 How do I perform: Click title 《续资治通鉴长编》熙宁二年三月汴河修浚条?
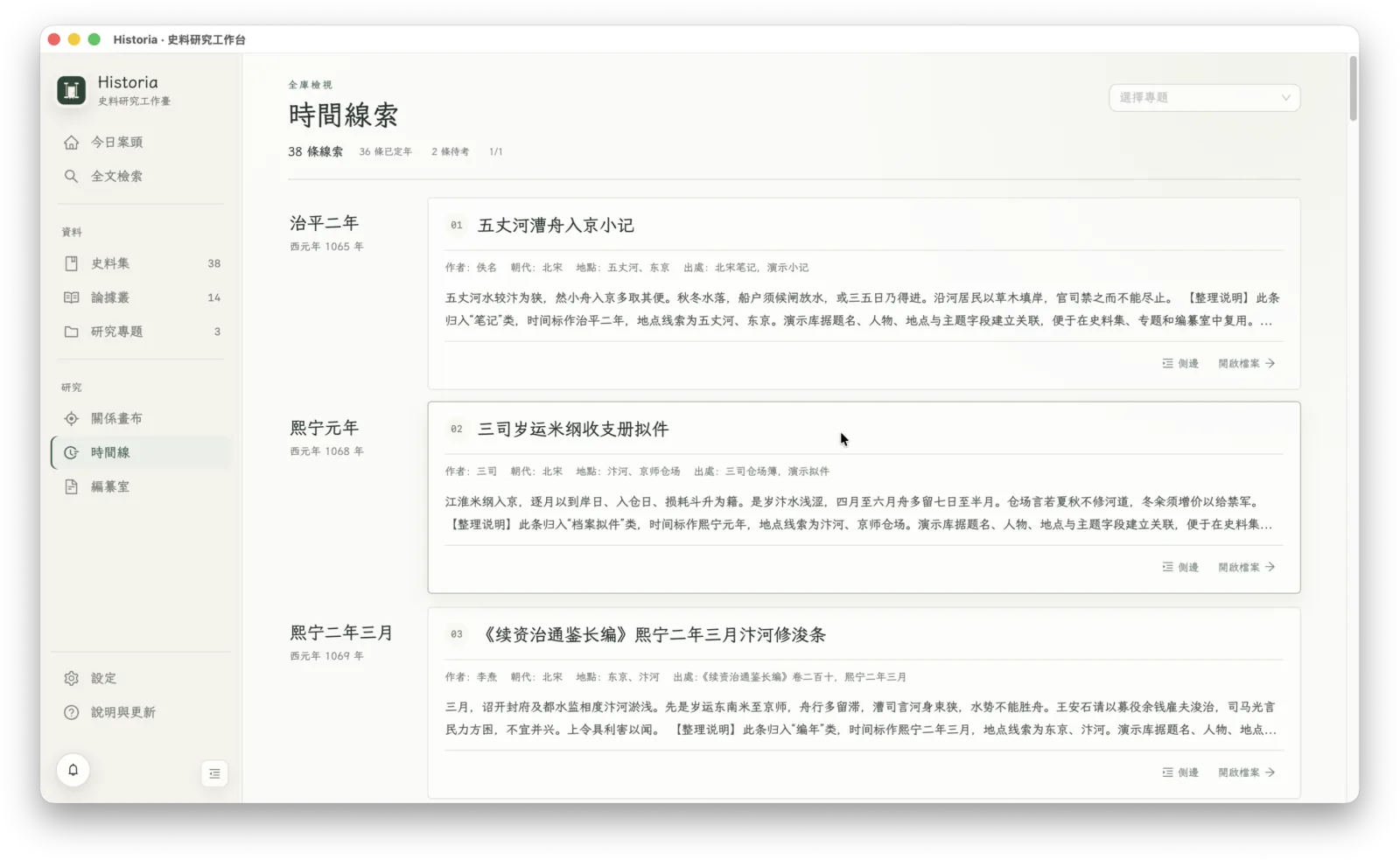(x=653, y=635)
